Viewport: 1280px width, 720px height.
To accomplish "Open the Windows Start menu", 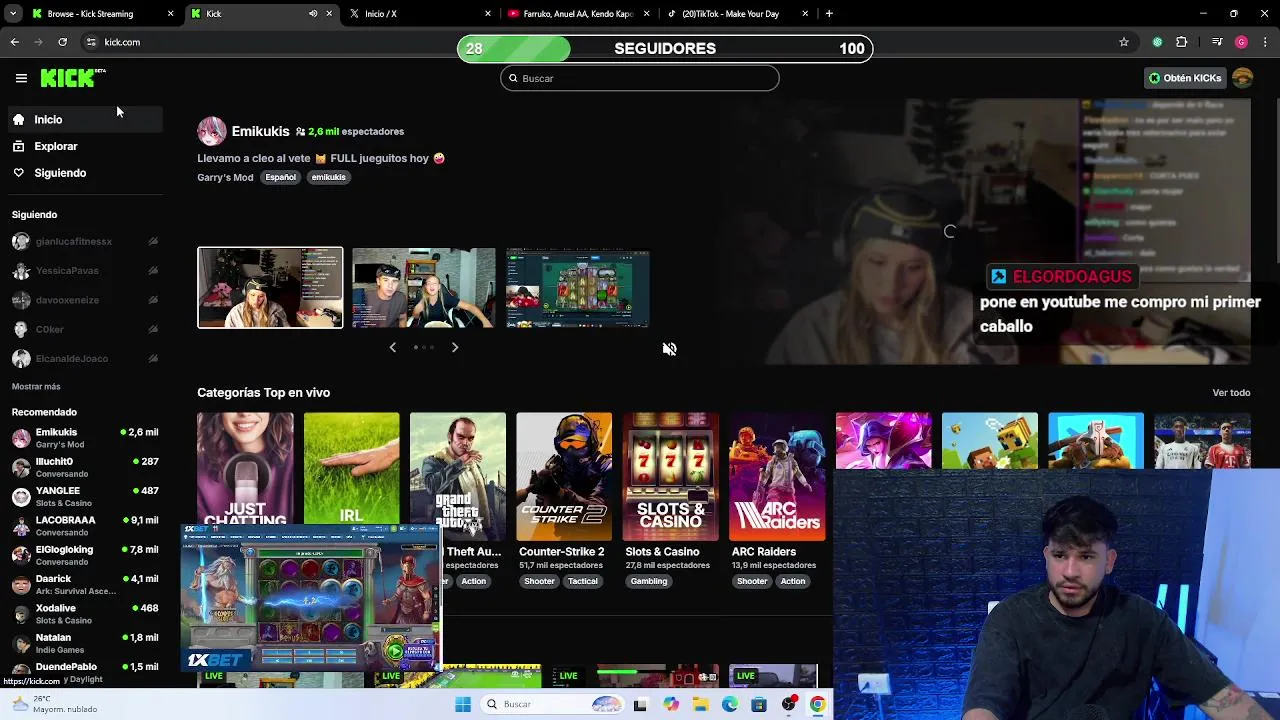I will pos(463,704).
